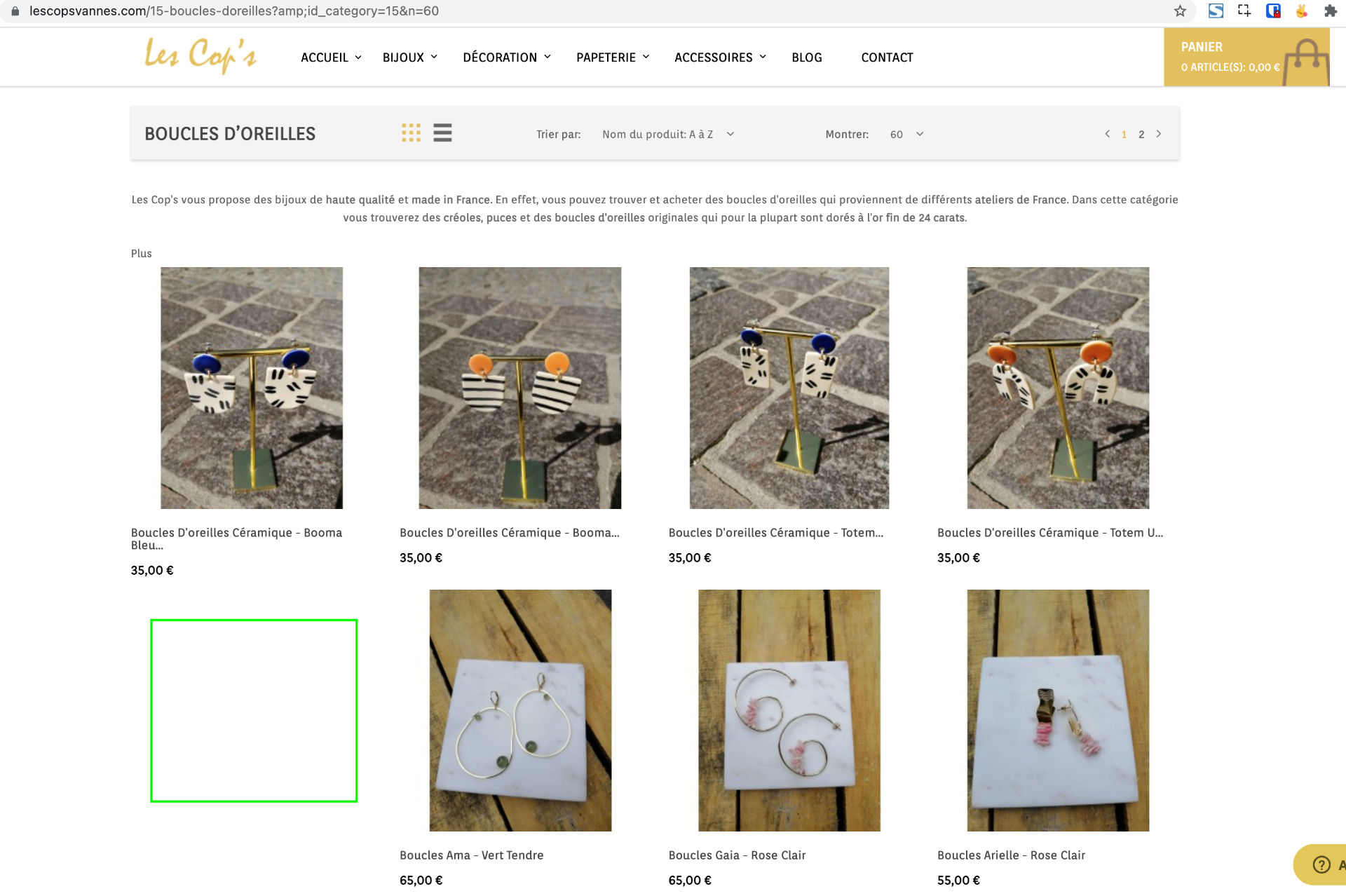
Task: Open the Boucles Céramique Totem… truncated title link
Action: pyautogui.click(x=776, y=533)
